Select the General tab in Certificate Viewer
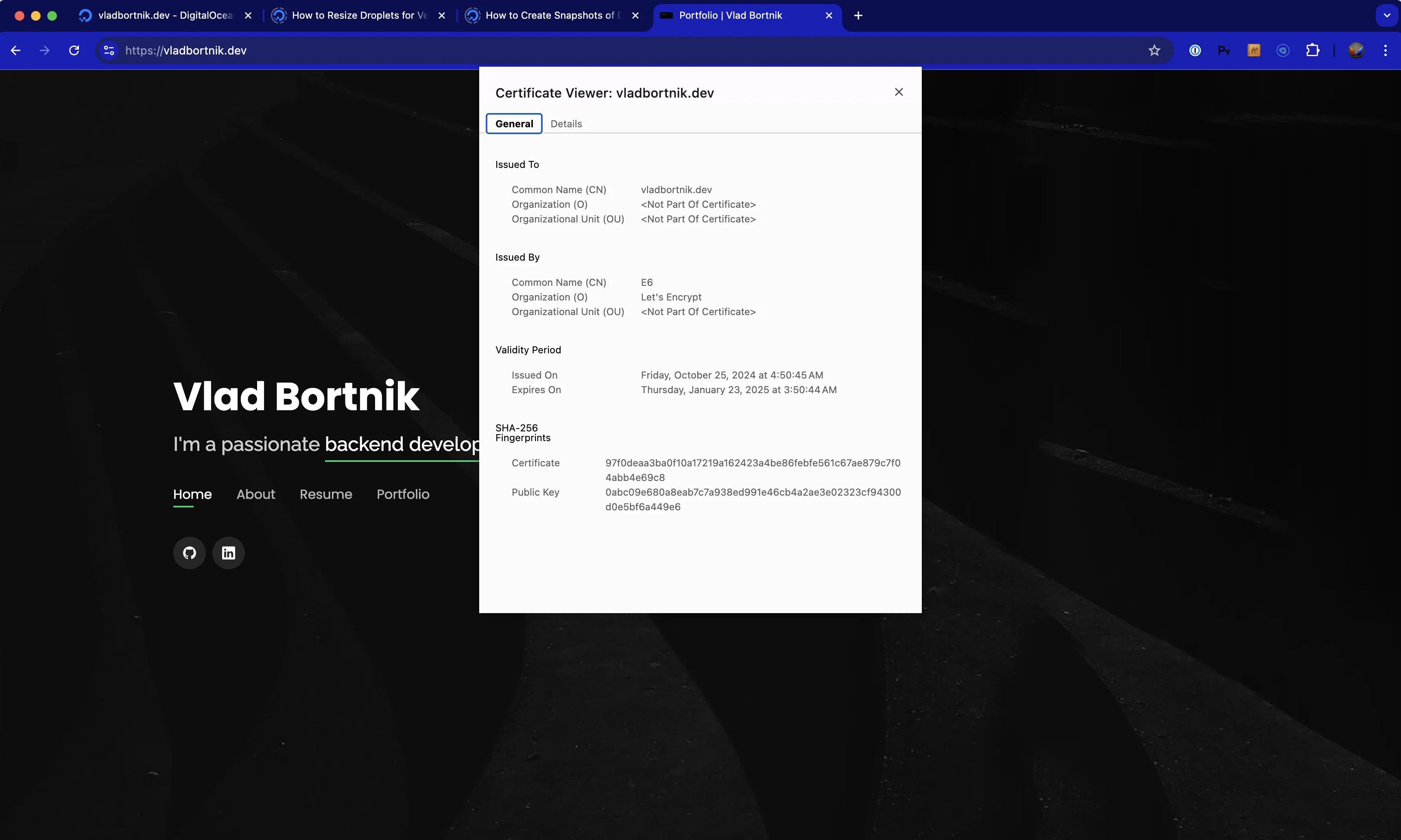The image size is (1401, 840). (x=514, y=123)
